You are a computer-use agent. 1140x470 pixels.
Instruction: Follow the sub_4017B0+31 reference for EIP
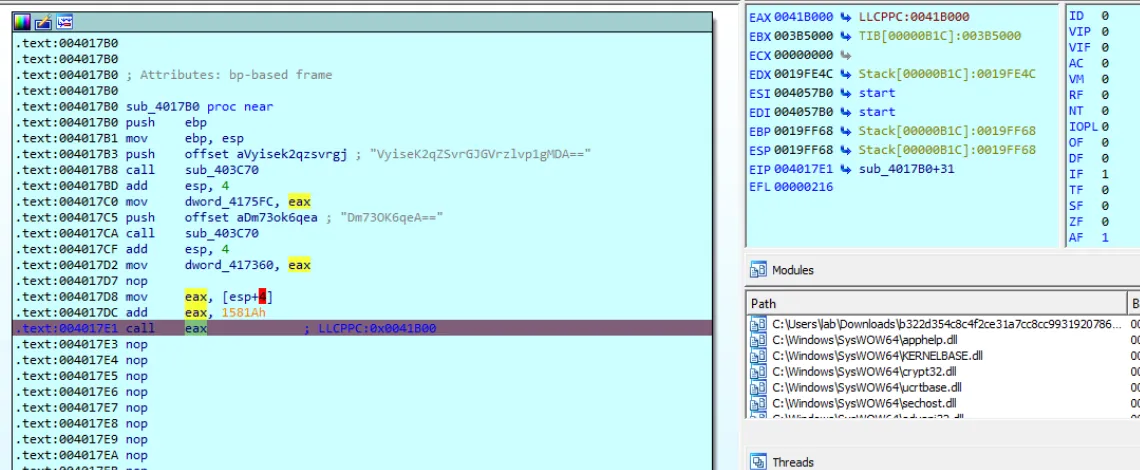907,169
